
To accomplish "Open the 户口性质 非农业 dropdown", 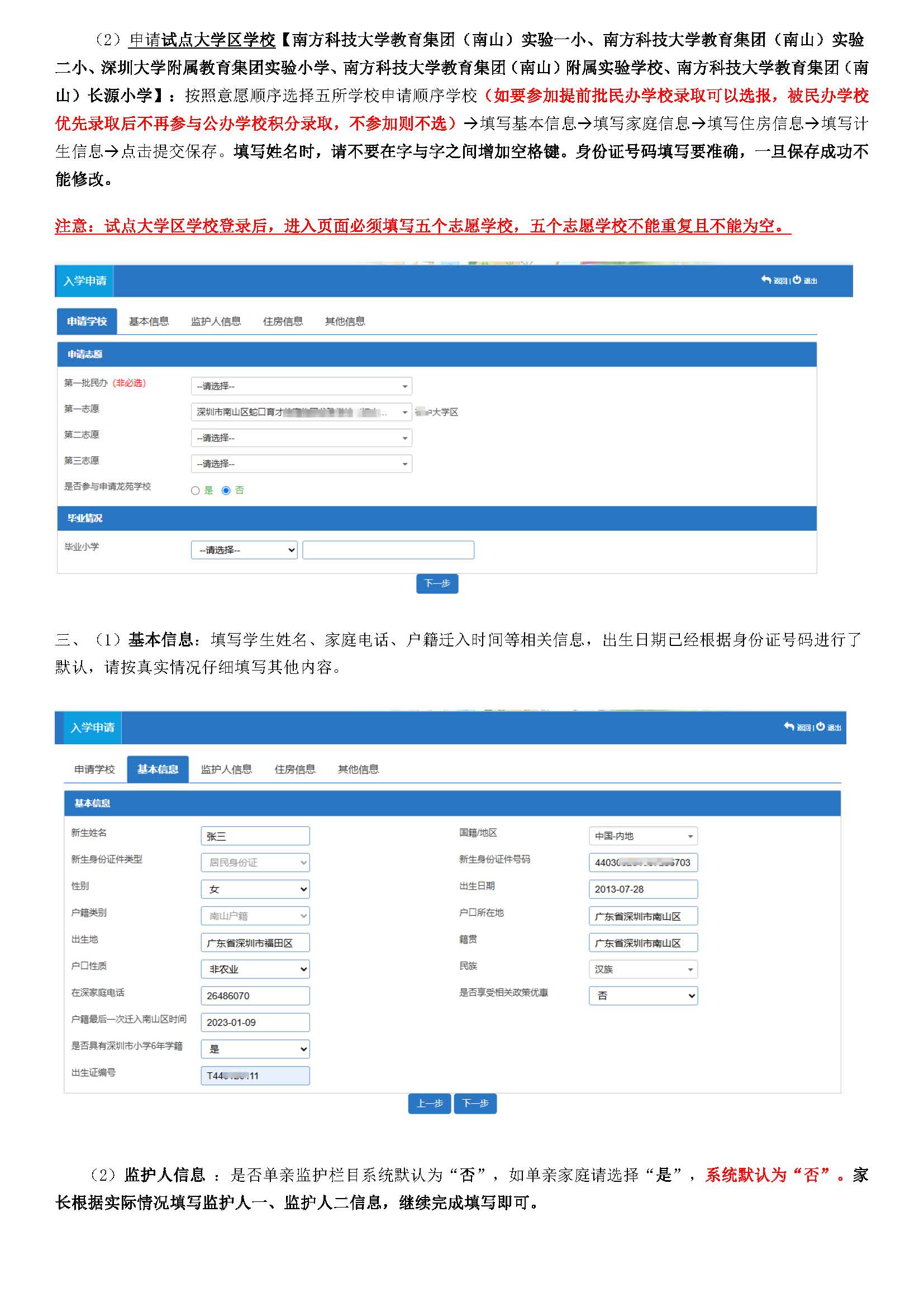I will pos(255,969).
